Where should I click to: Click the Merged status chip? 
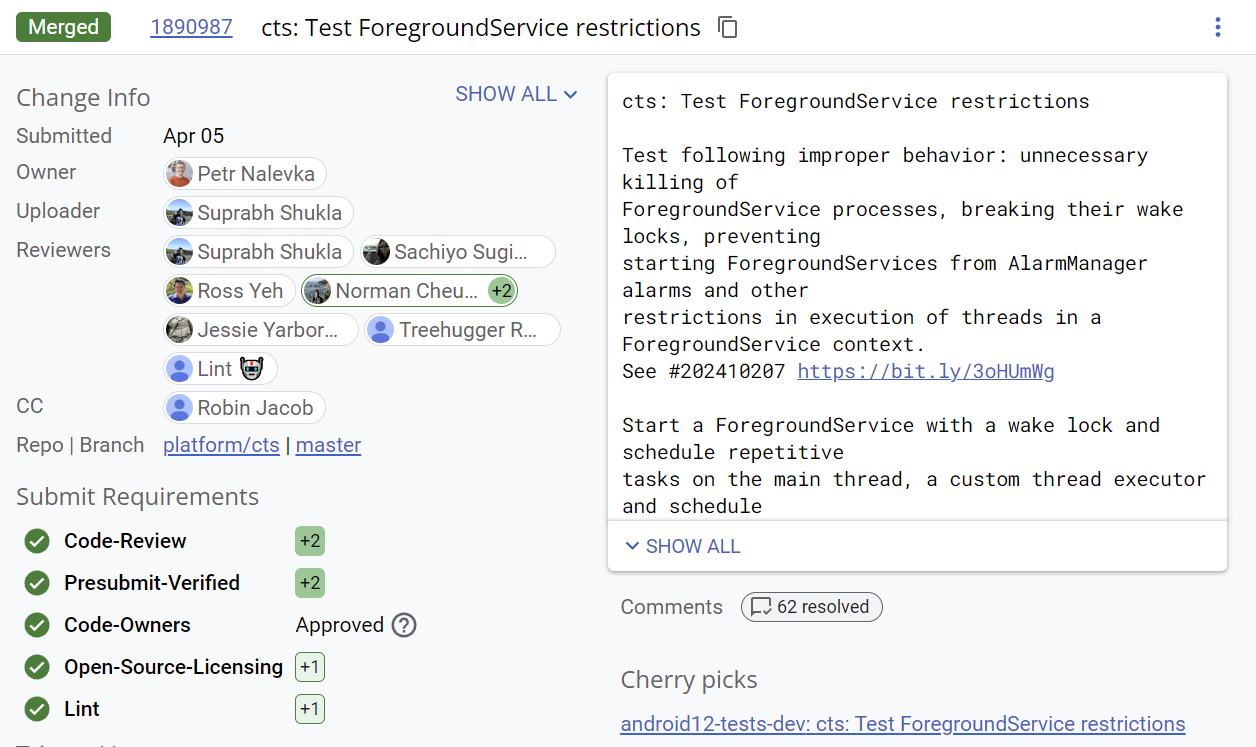tap(63, 27)
